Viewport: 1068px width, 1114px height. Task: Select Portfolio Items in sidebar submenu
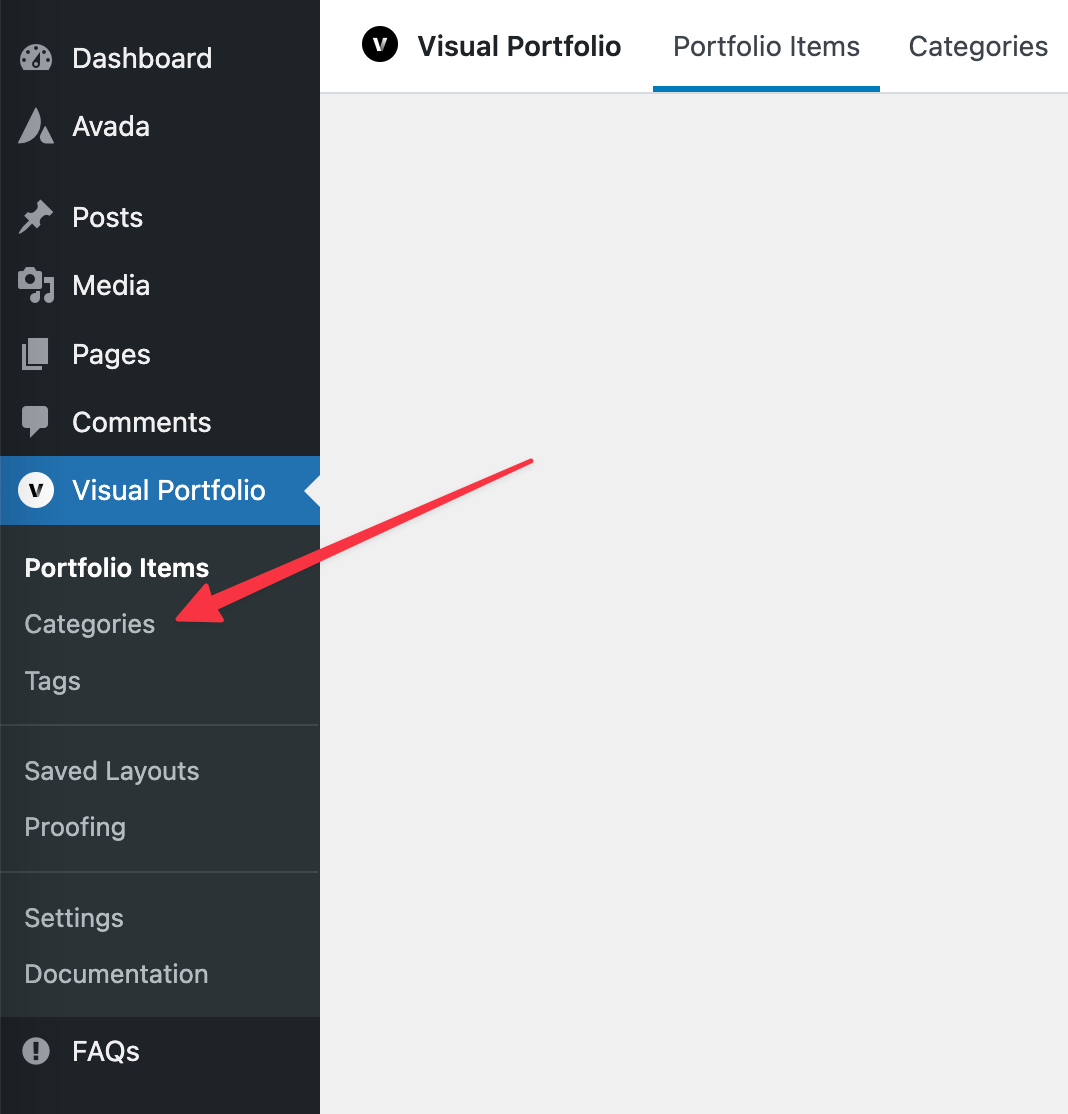(x=117, y=568)
